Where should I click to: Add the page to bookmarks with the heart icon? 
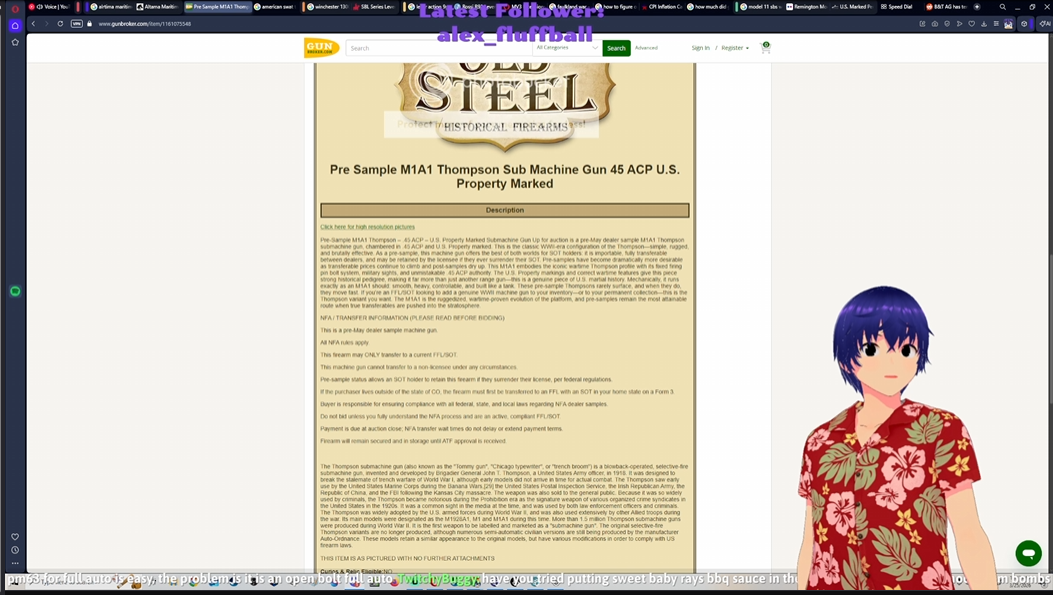coord(971,24)
